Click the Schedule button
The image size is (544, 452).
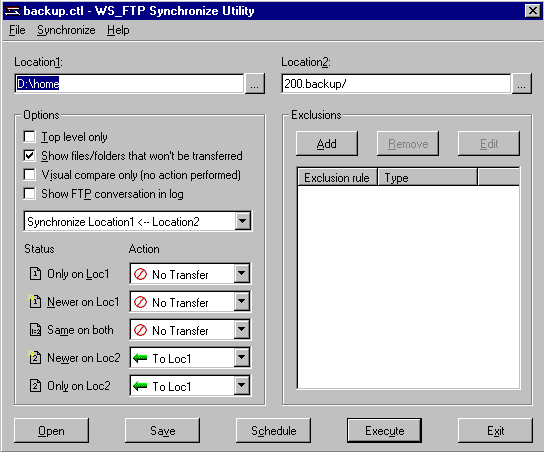(x=273, y=430)
